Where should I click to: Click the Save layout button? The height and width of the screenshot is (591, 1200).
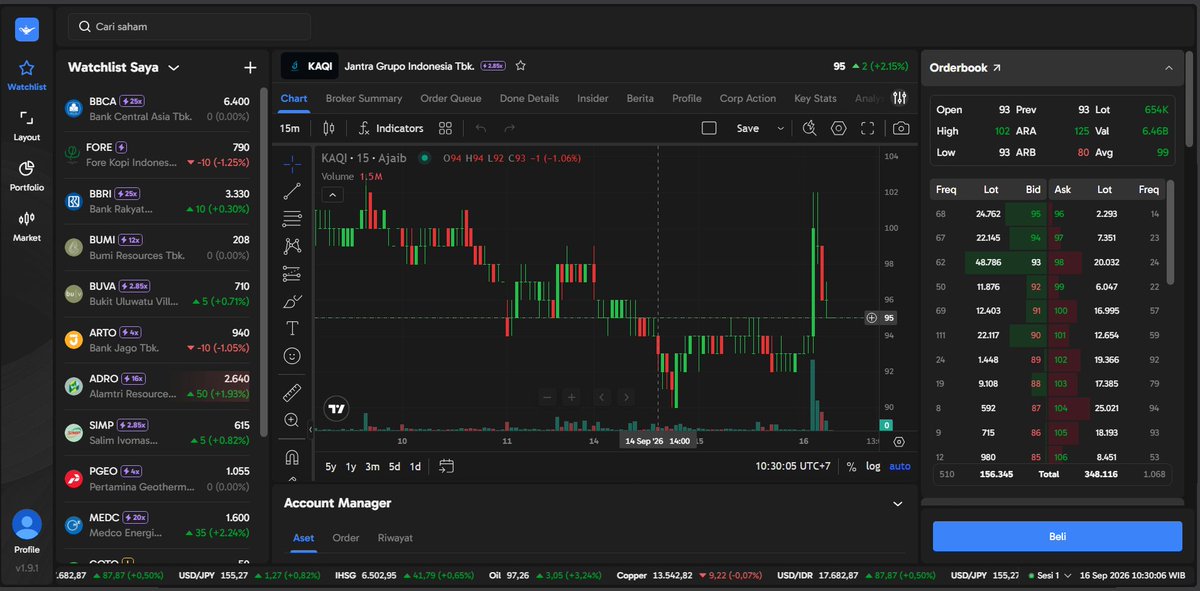tap(748, 128)
